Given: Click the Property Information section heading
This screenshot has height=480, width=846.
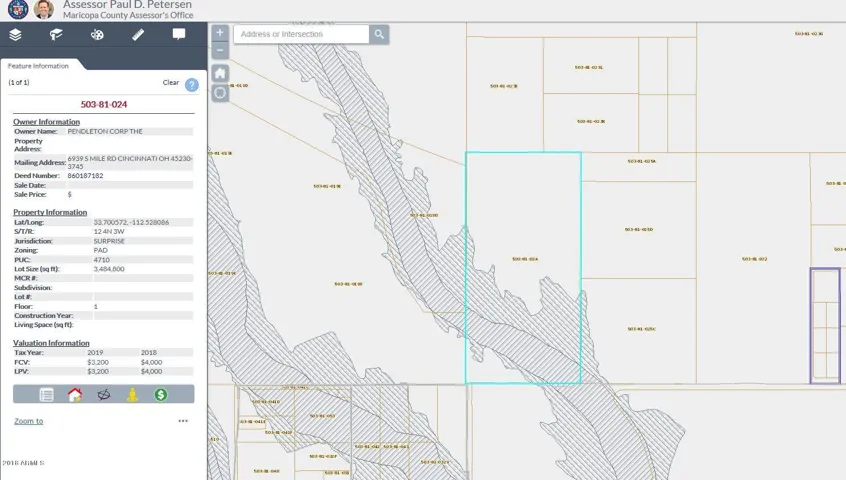Looking at the screenshot, I should [50, 212].
